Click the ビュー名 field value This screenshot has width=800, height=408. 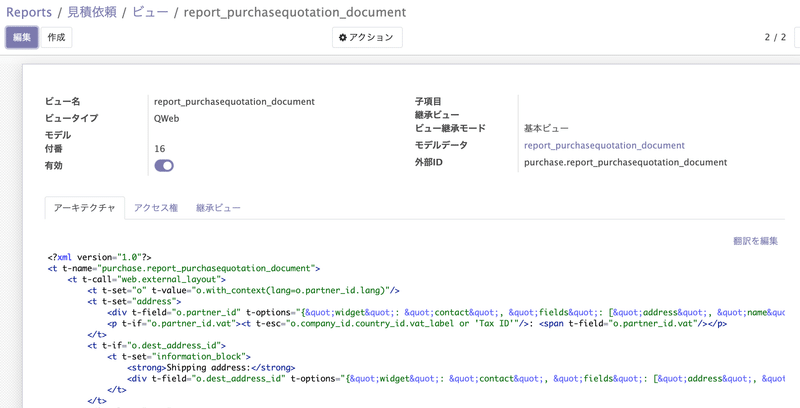(234, 101)
